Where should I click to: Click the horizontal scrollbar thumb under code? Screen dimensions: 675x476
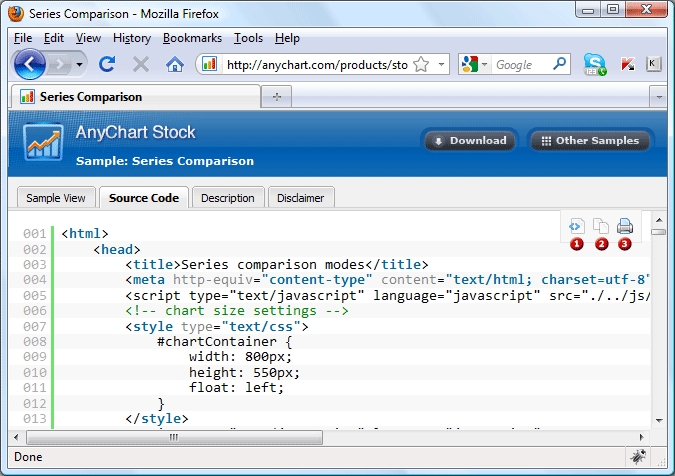tap(174, 437)
